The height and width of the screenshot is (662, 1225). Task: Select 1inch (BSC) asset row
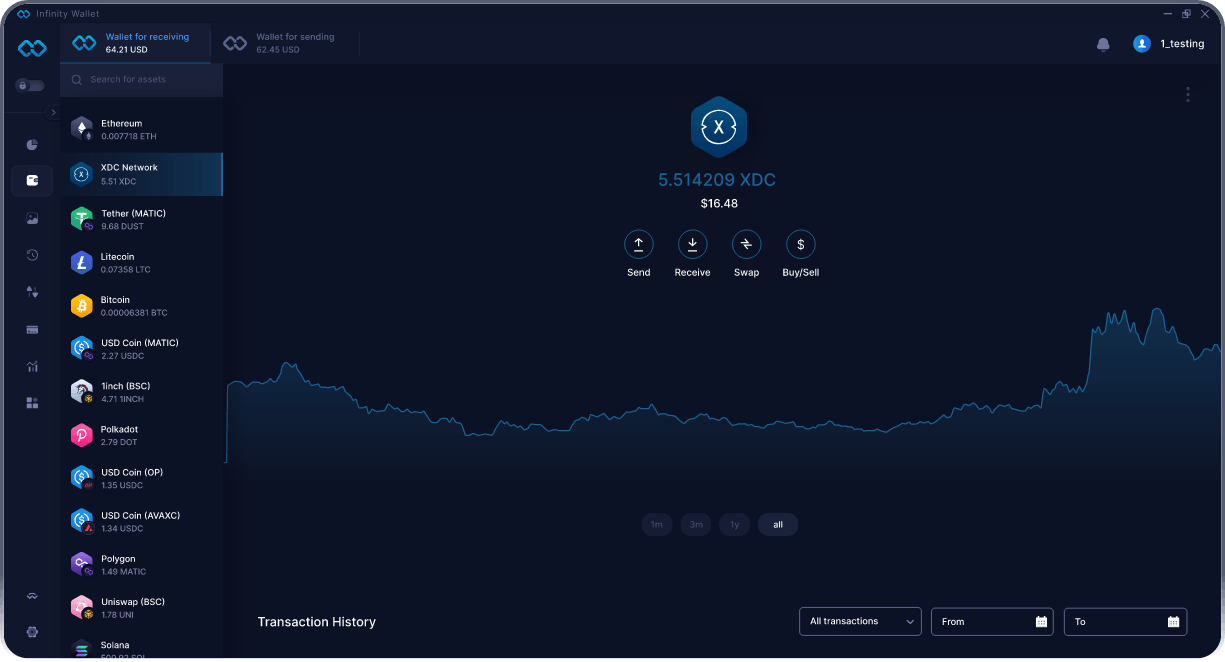click(142, 392)
